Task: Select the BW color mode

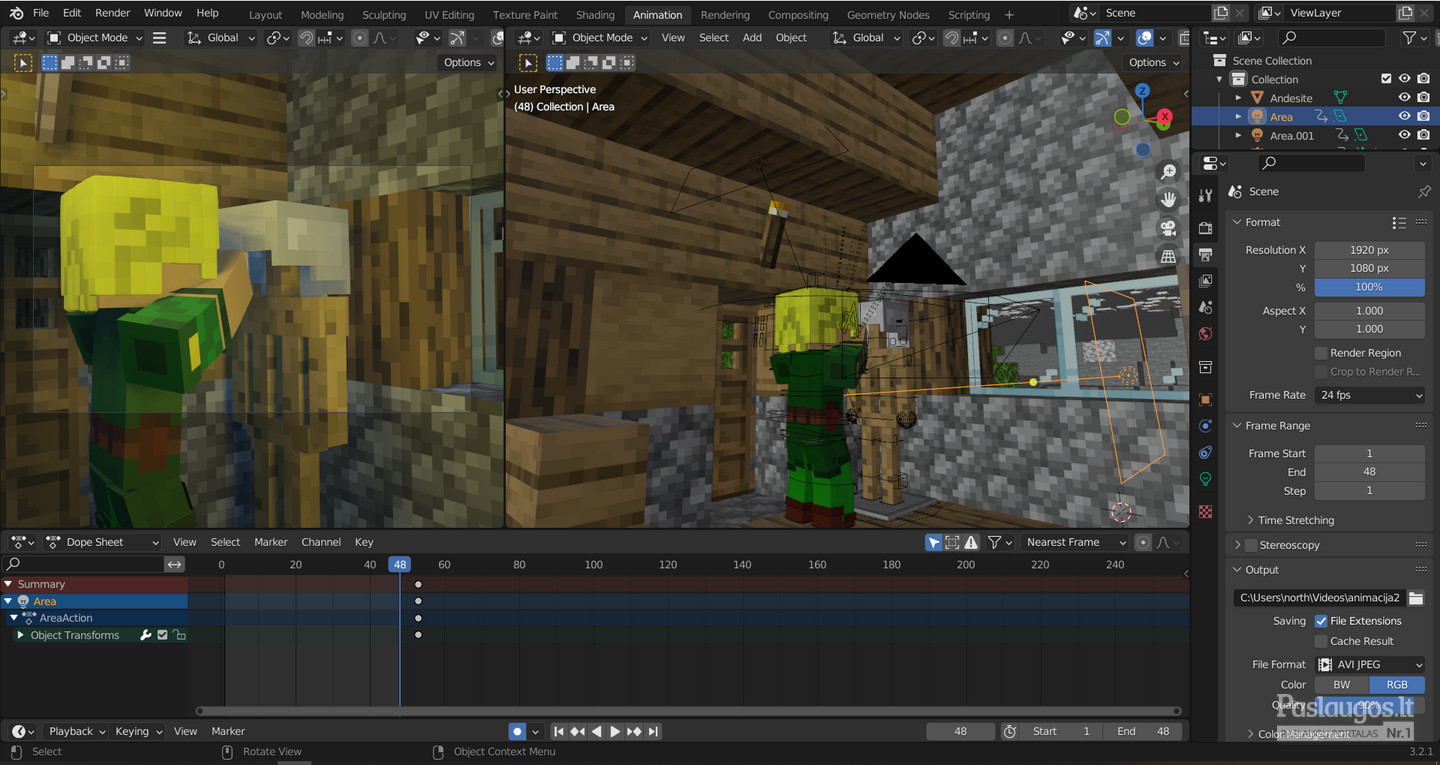Action: (x=1342, y=685)
